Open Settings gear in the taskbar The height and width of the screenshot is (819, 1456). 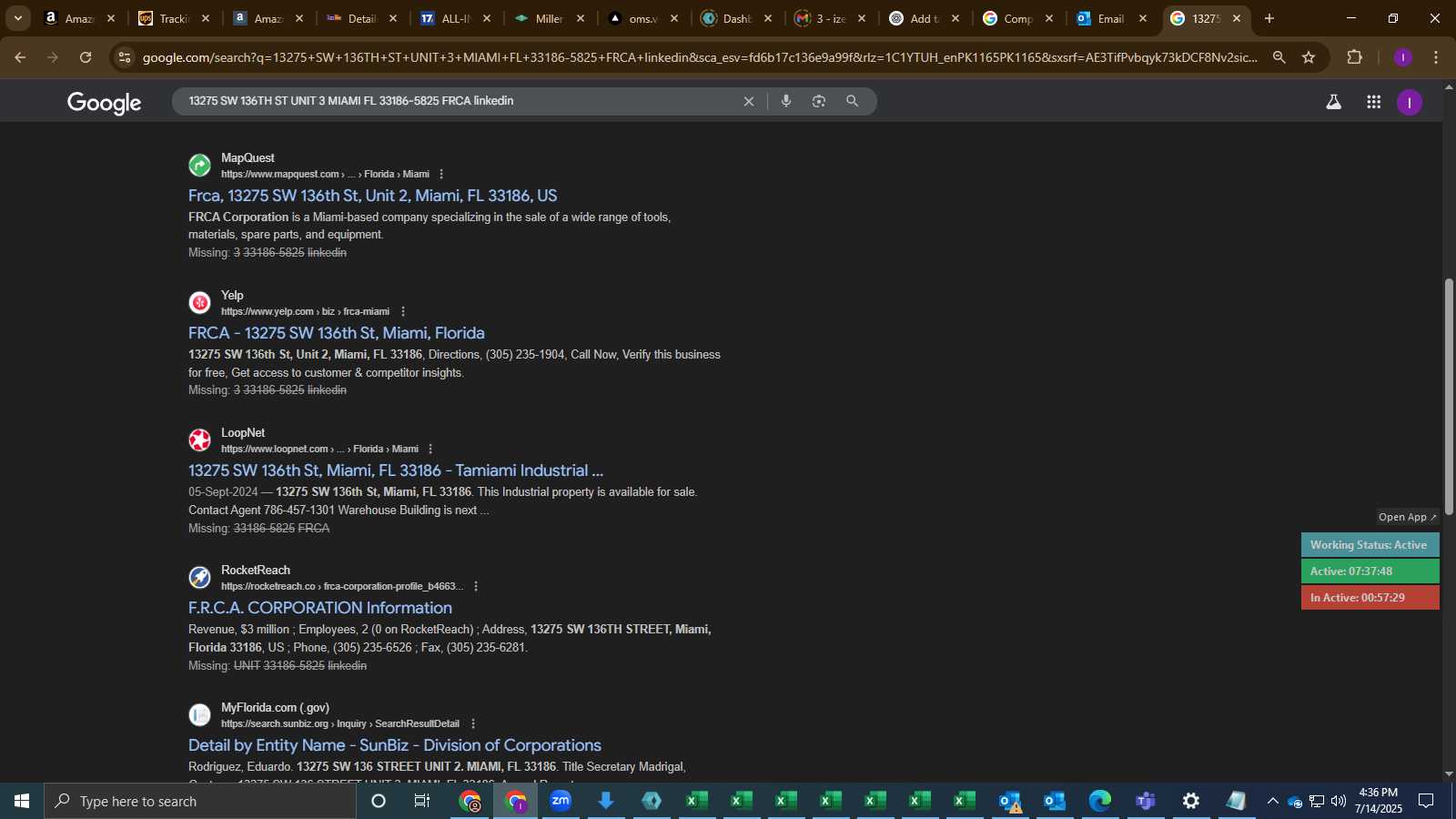(x=1190, y=801)
